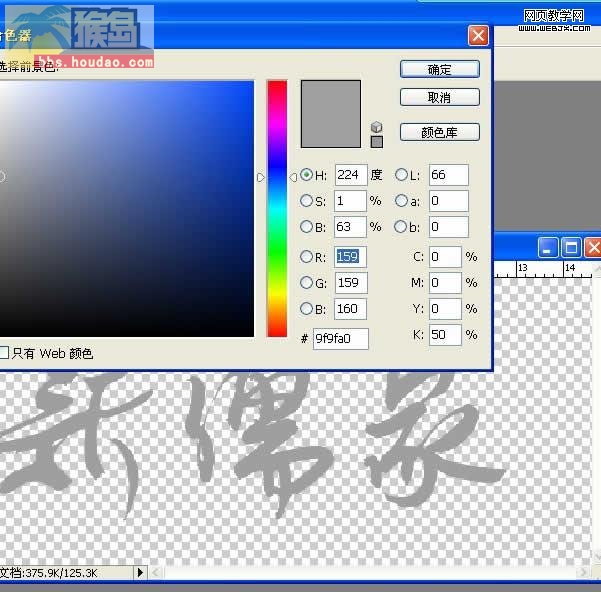Select the R red radio button

click(306, 256)
